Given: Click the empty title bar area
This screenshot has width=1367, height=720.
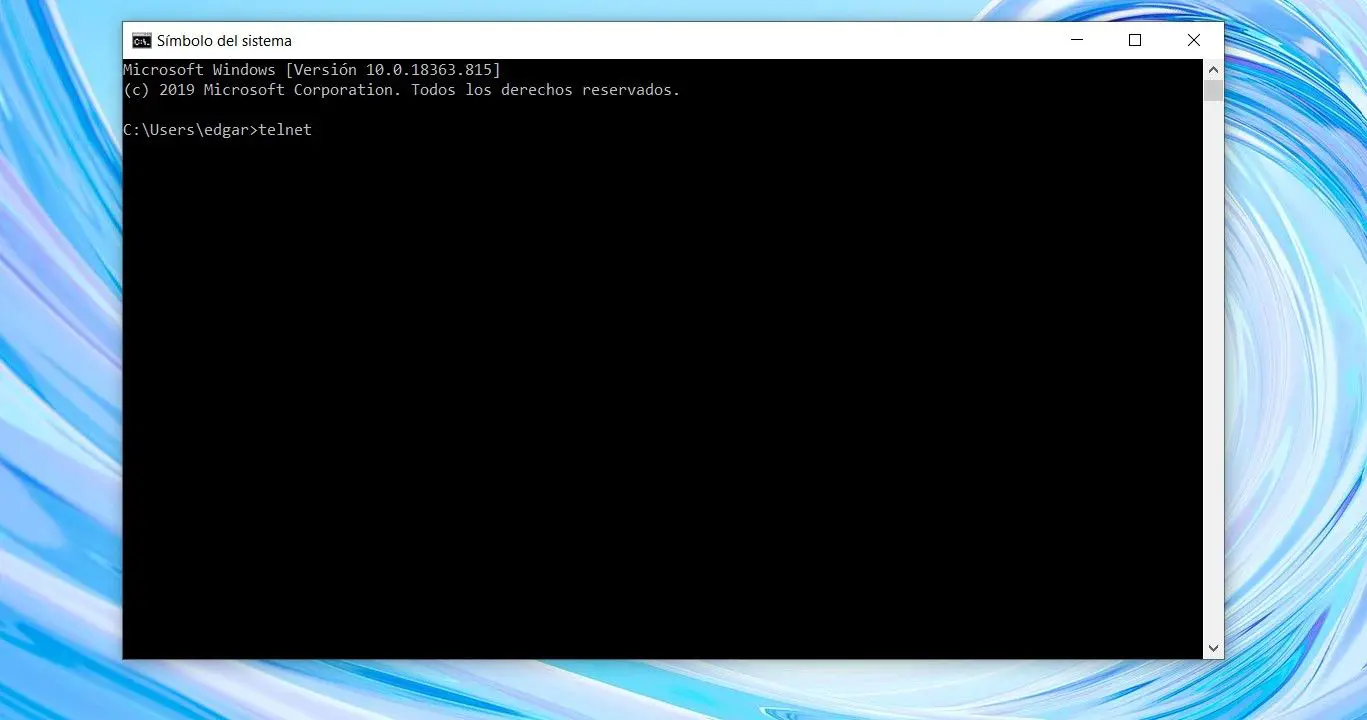Looking at the screenshot, I should click(x=670, y=41).
